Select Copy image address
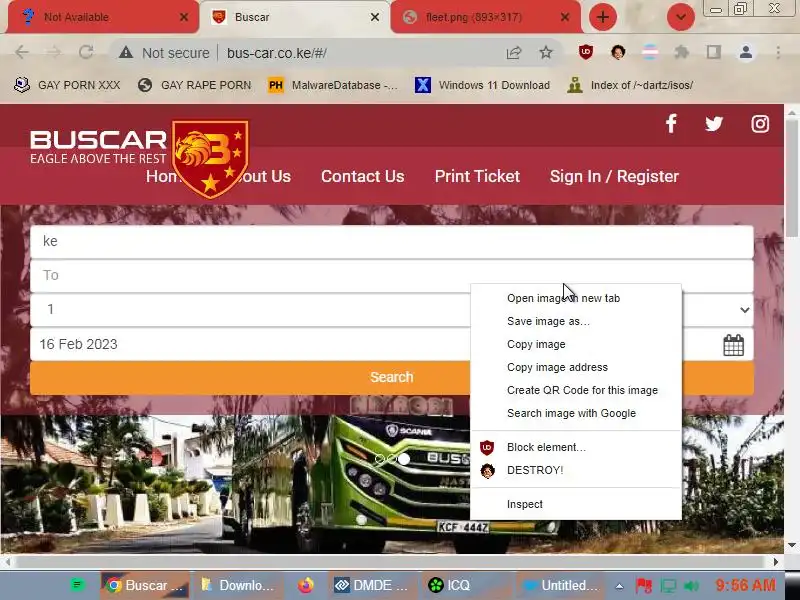Image resolution: width=800 pixels, height=600 pixels. point(576,367)
